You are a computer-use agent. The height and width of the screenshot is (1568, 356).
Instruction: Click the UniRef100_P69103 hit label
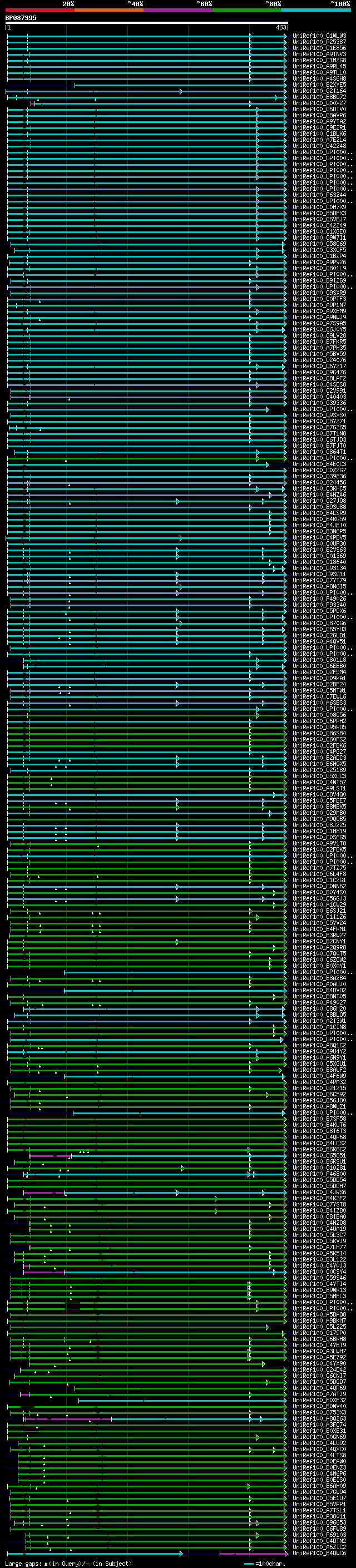click(x=319, y=1535)
